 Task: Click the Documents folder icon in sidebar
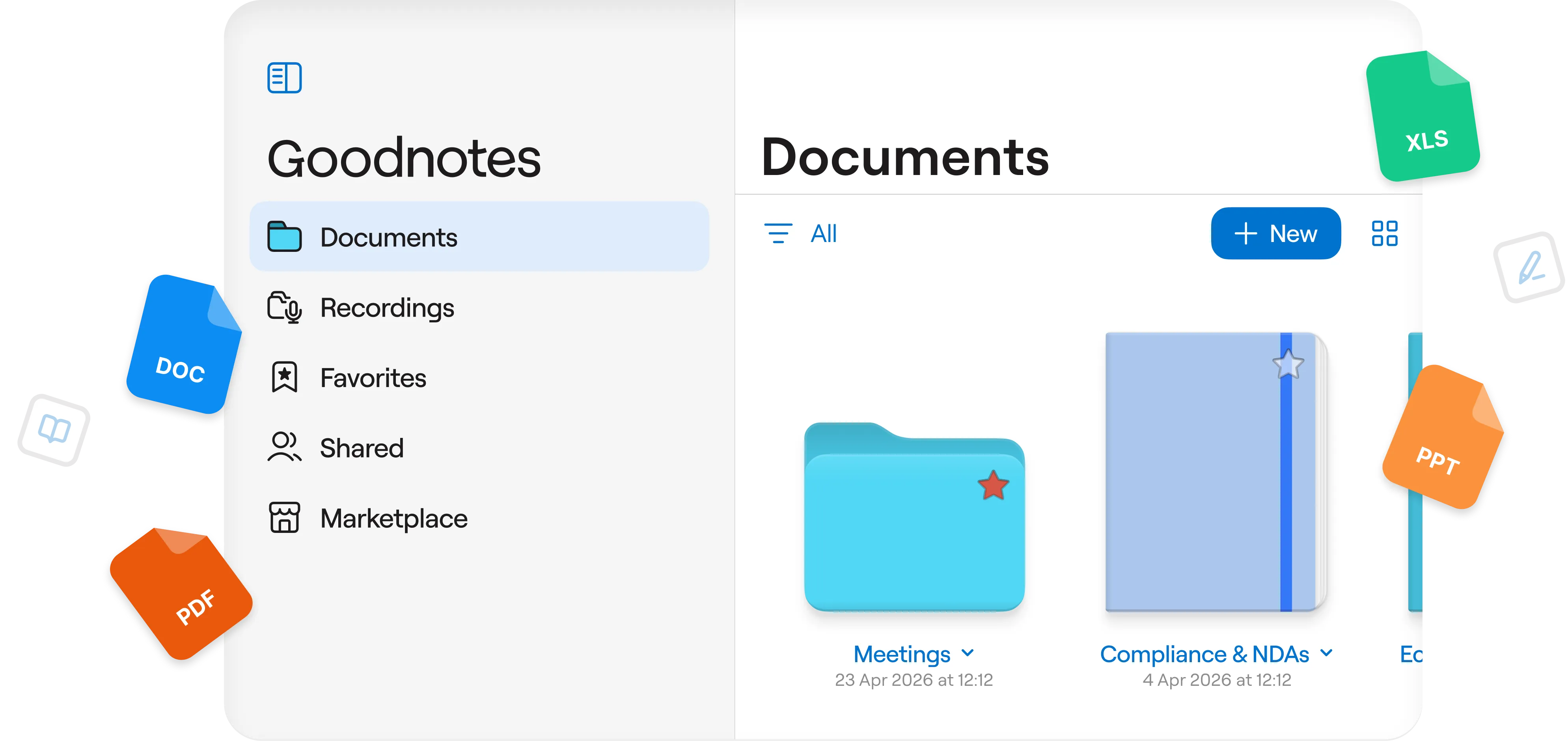[x=284, y=236]
